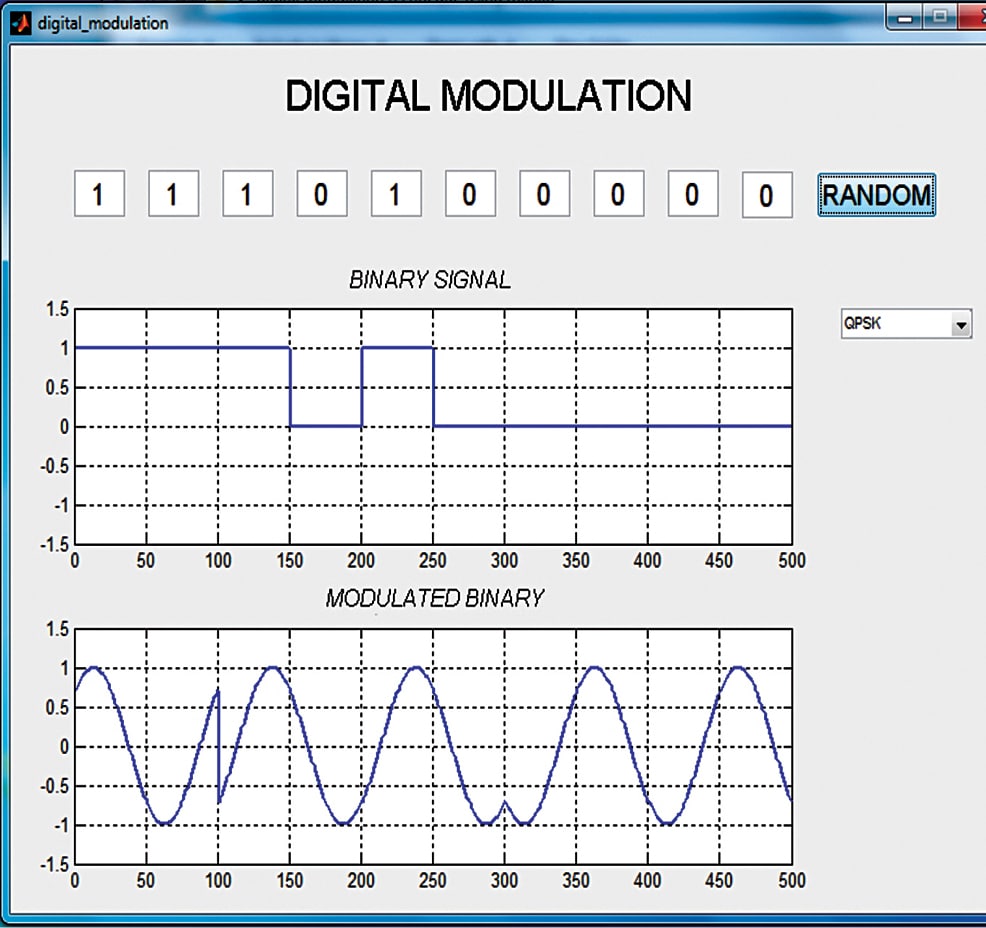
Task: Focus the ninth bit input box
Action: pos(692,194)
